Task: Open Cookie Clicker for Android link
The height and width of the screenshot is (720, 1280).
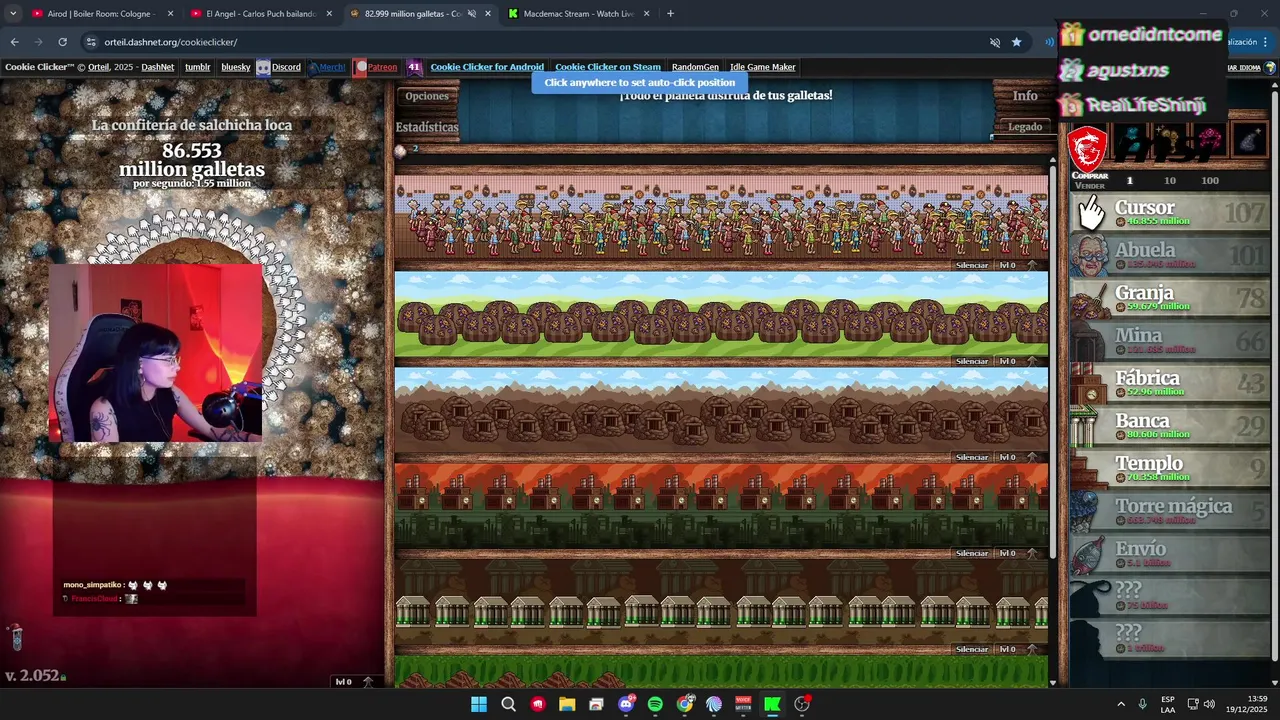Action: (487, 67)
